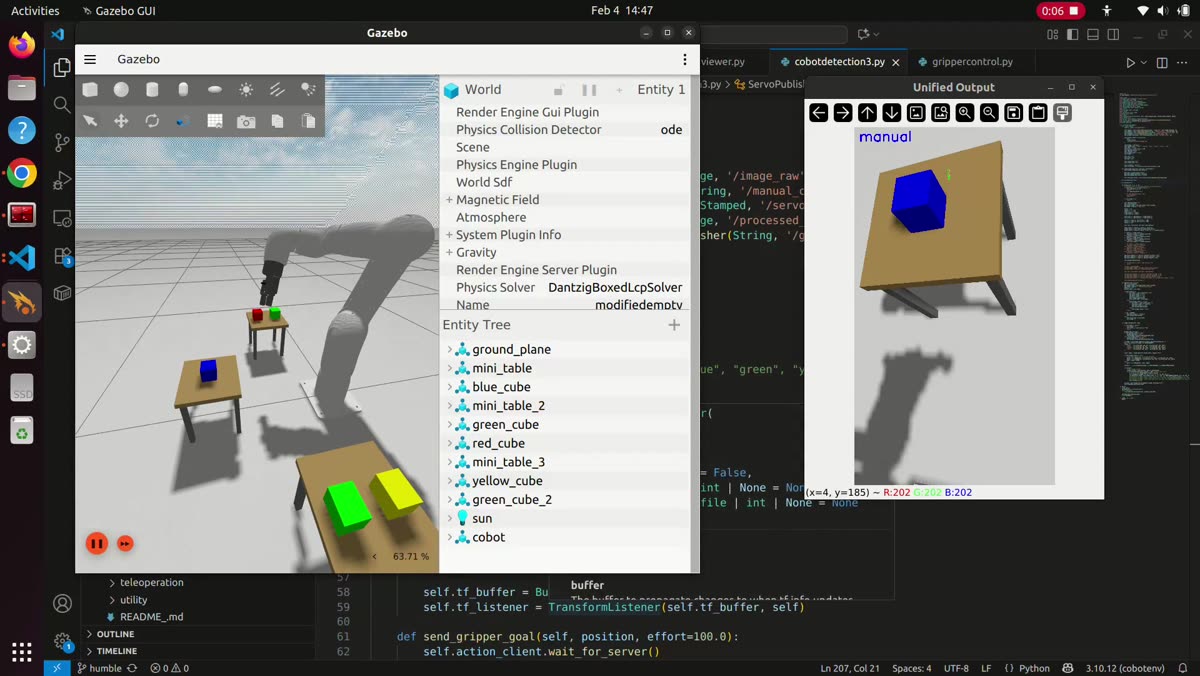Screen dimensions: 1200x676
Task: Insert a capsule shape in Gazebo
Action: [183, 89]
